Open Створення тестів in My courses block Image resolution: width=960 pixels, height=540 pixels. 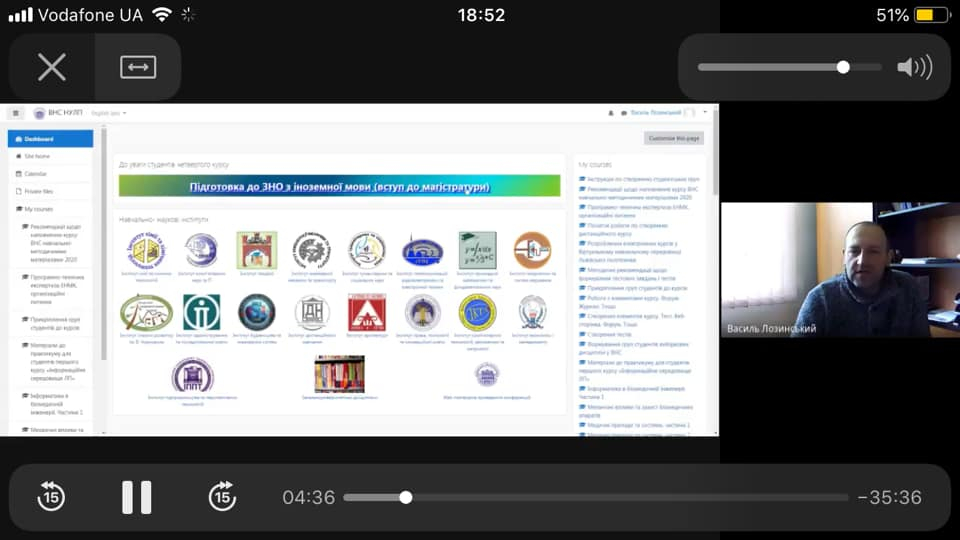click(609, 334)
